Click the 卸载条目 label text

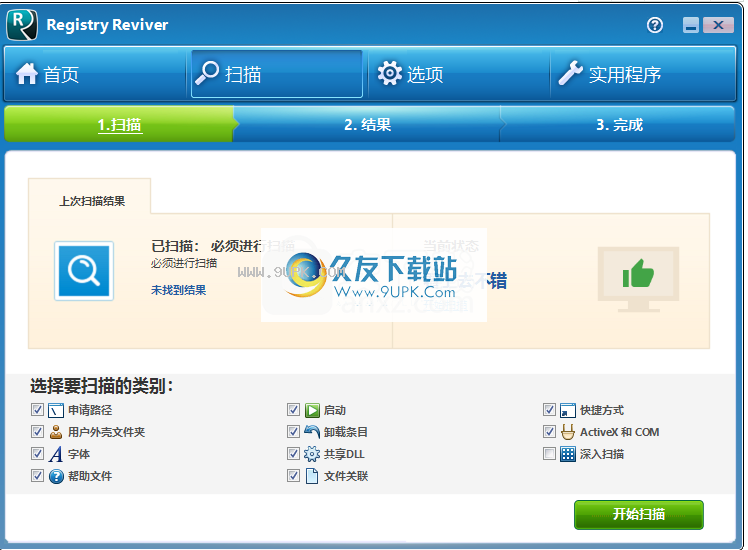[346, 432]
